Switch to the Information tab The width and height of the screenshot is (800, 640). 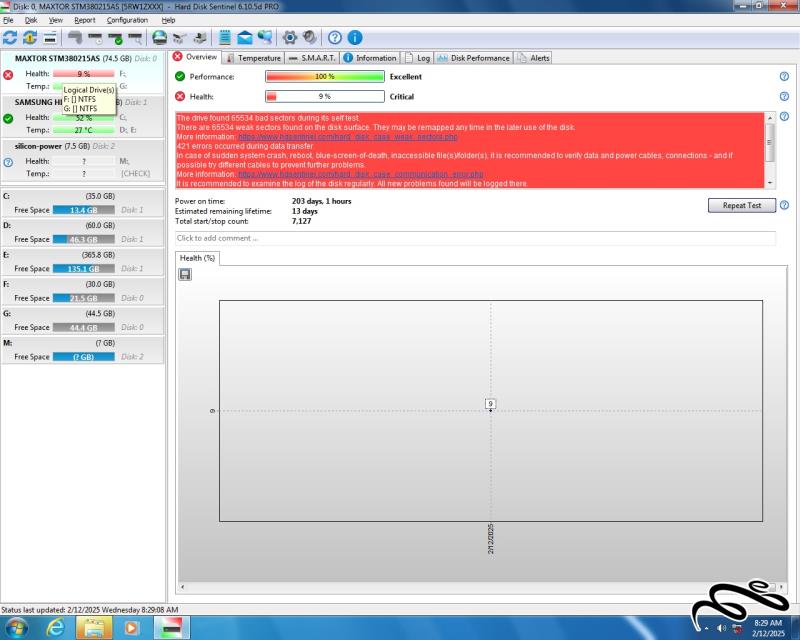tap(370, 58)
